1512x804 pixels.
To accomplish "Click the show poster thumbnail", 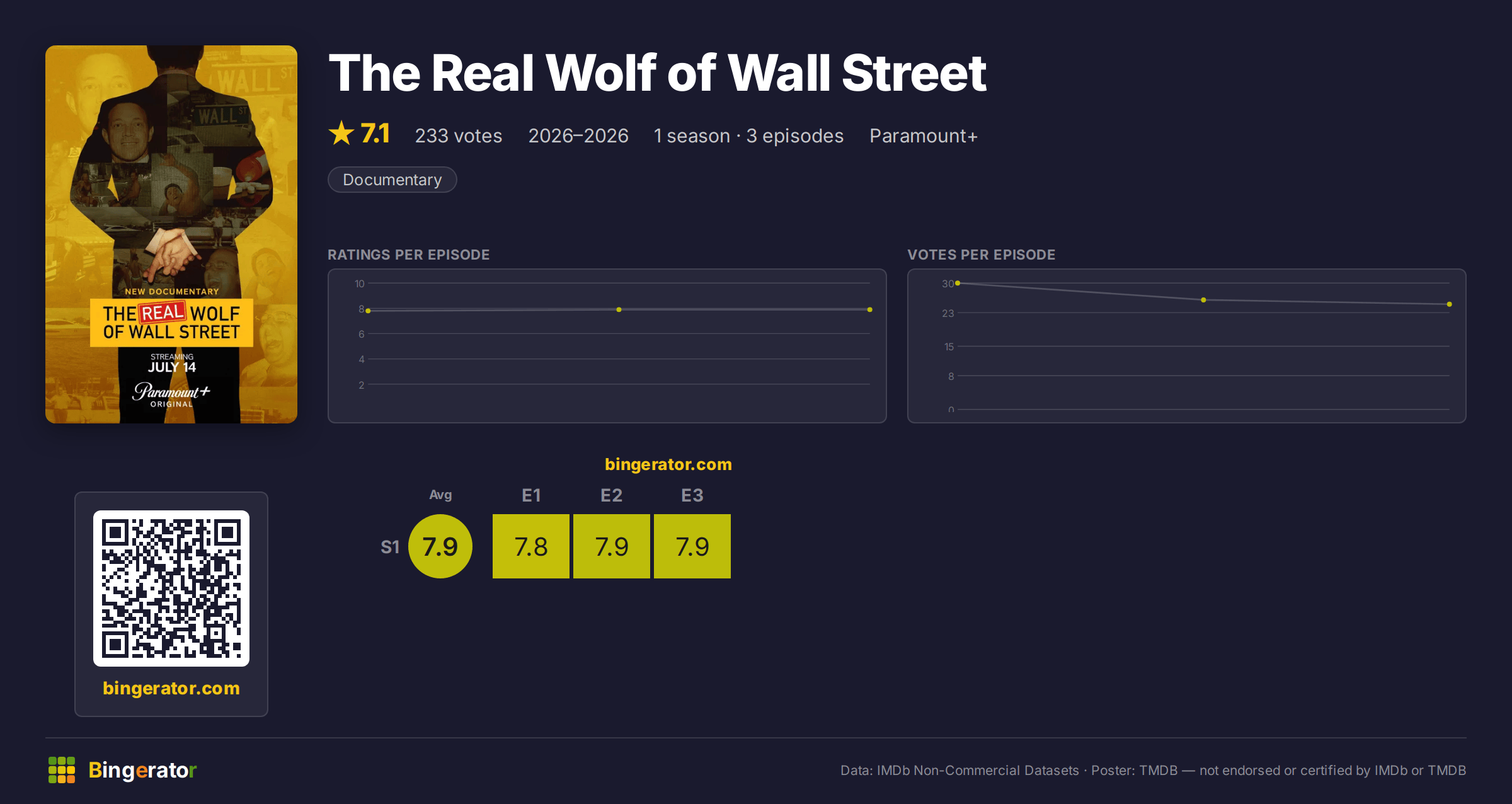I will click(171, 234).
